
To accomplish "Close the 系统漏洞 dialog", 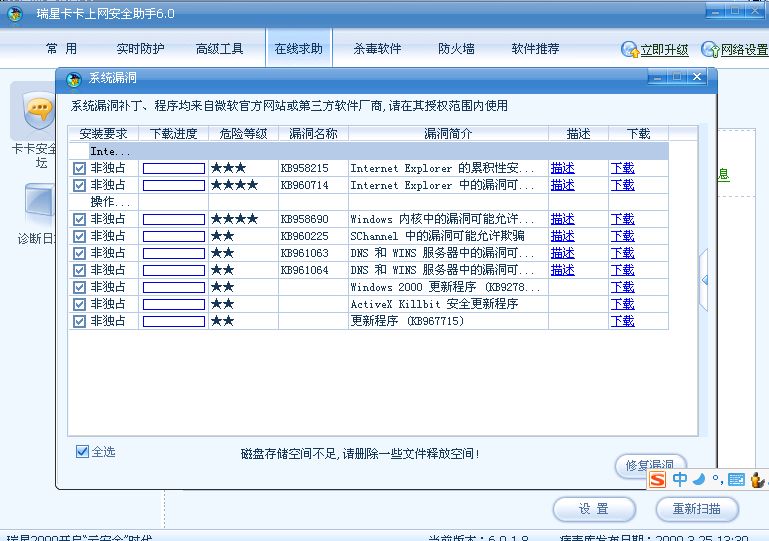I will pyautogui.click(x=697, y=77).
